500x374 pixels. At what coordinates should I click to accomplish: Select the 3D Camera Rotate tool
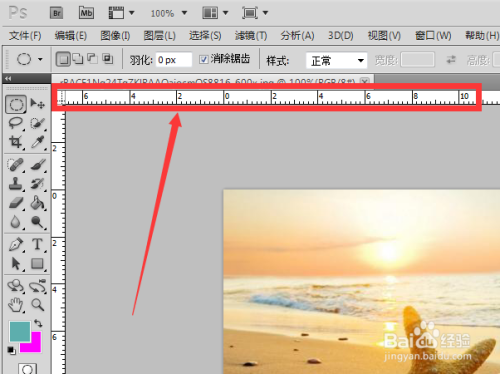point(37,286)
